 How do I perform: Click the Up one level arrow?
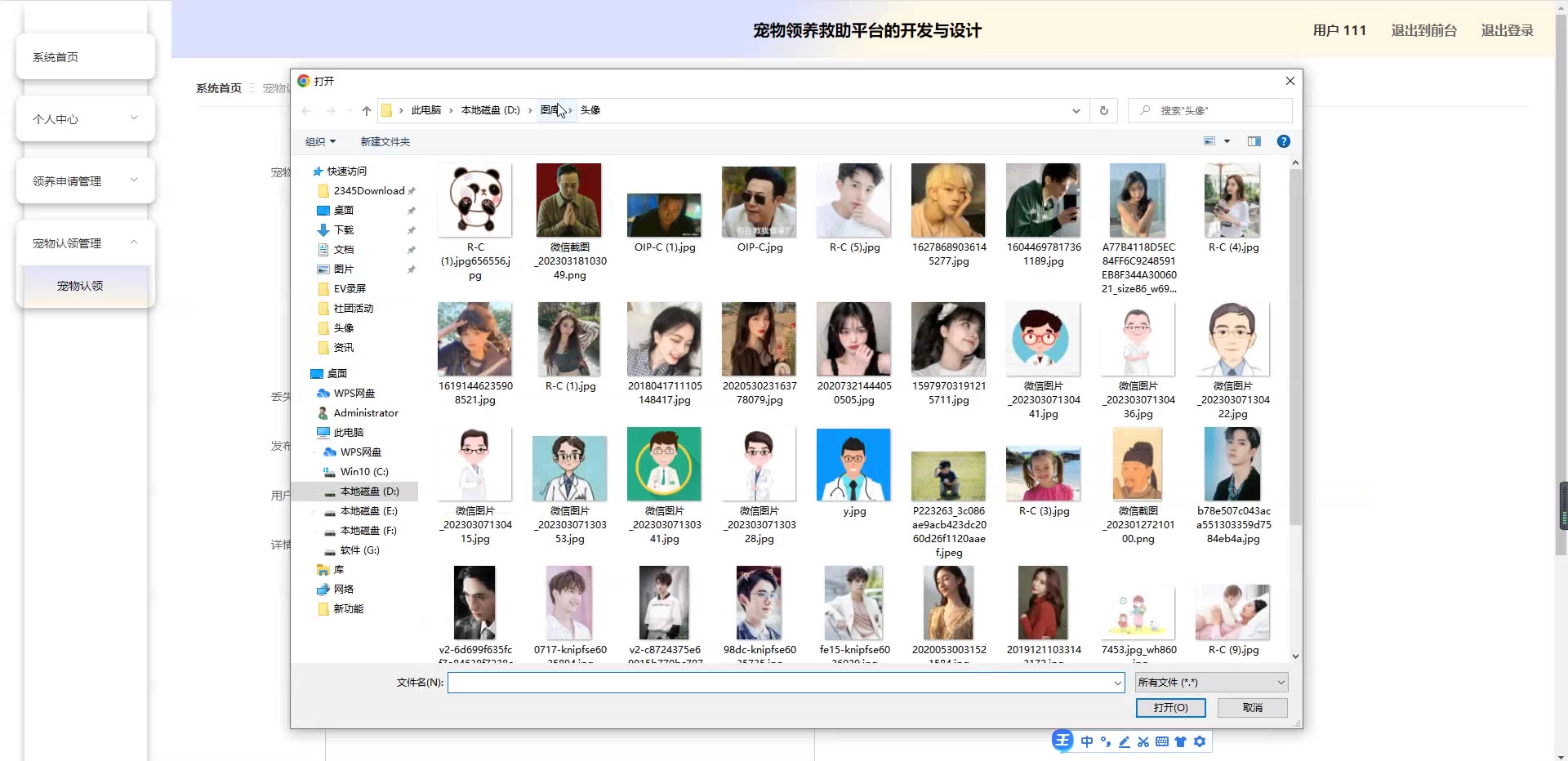click(367, 111)
